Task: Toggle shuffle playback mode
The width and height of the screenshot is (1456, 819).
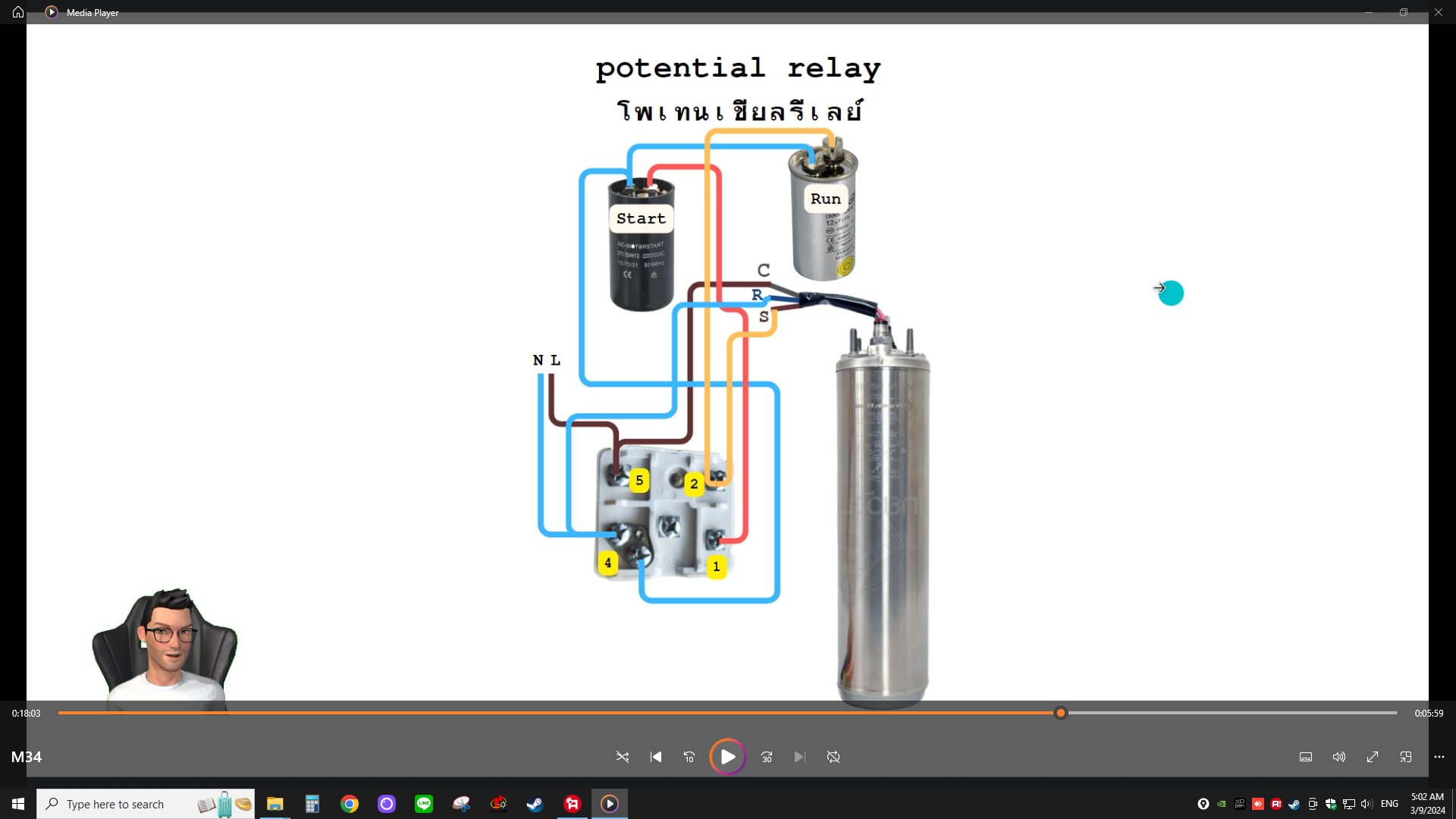Action: (x=623, y=757)
